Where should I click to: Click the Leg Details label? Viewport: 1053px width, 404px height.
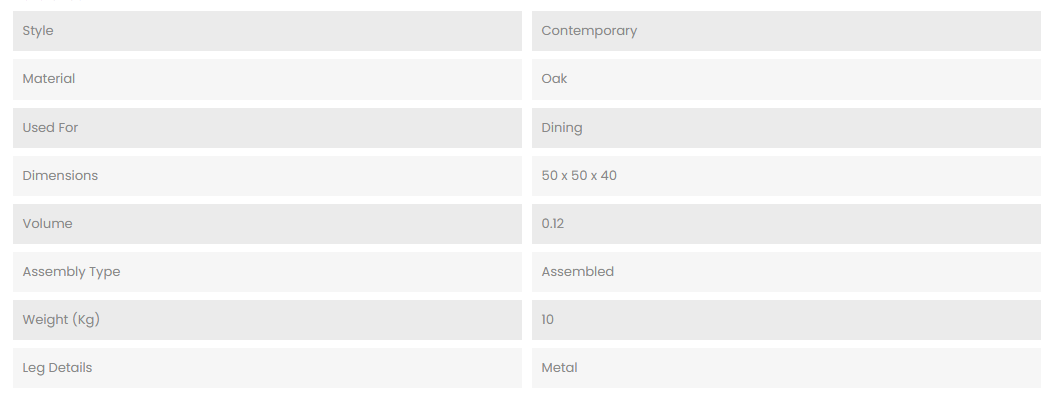(x=57, y=368)
